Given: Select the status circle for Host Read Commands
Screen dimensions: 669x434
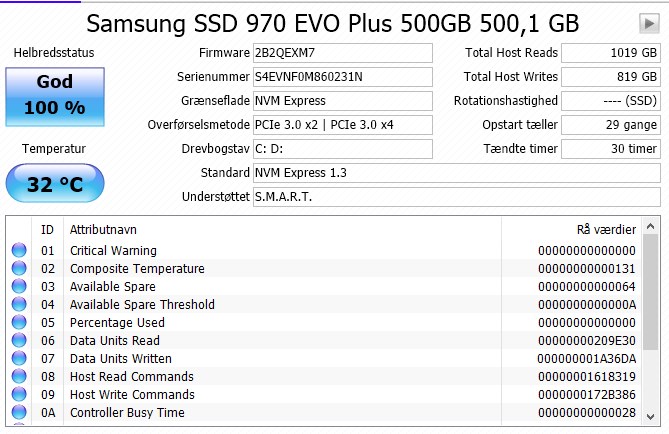Looking at the screenshot, I should pyautogui.click(x=19, y=376).
